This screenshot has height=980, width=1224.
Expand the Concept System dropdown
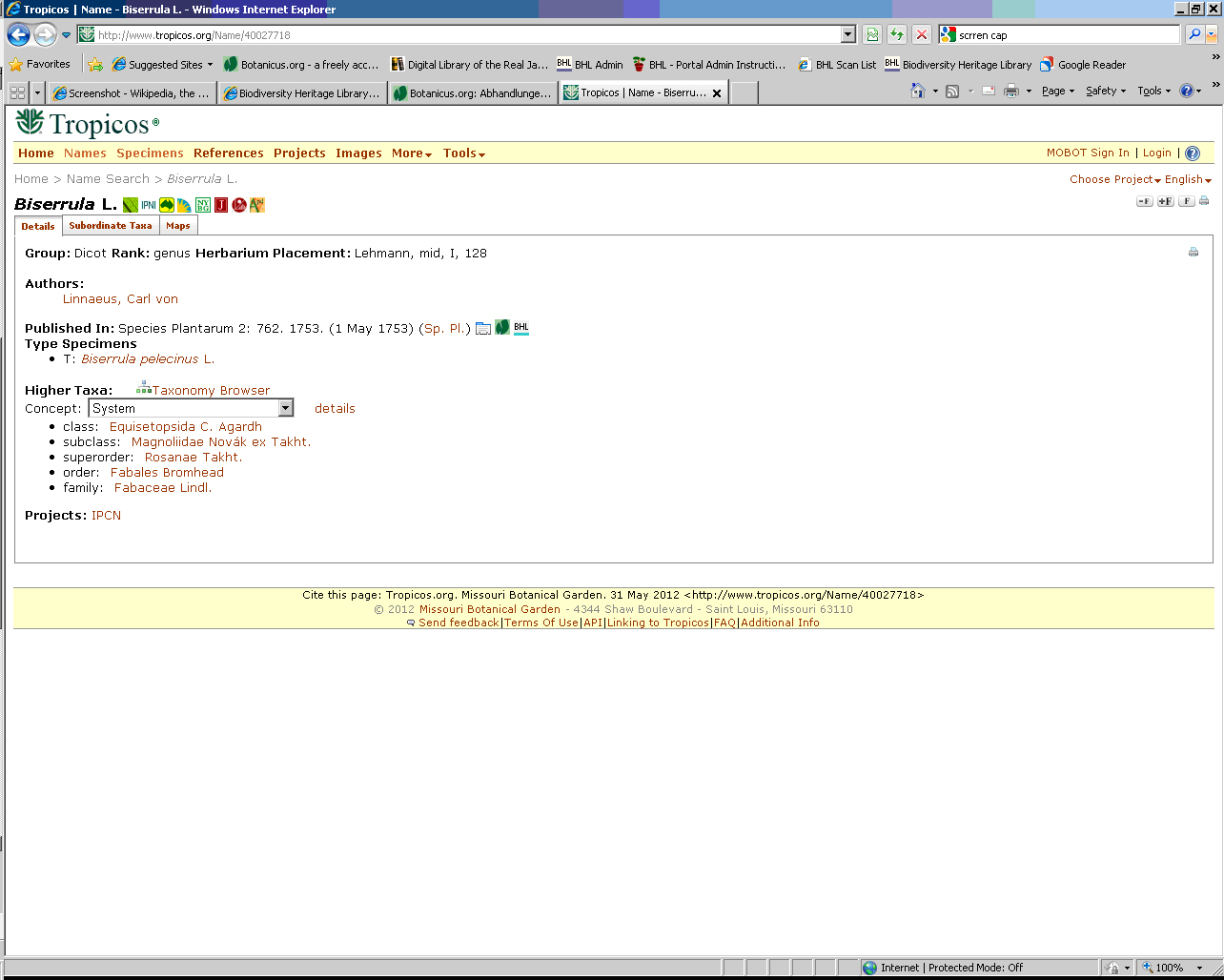click(x=285, y=408)
